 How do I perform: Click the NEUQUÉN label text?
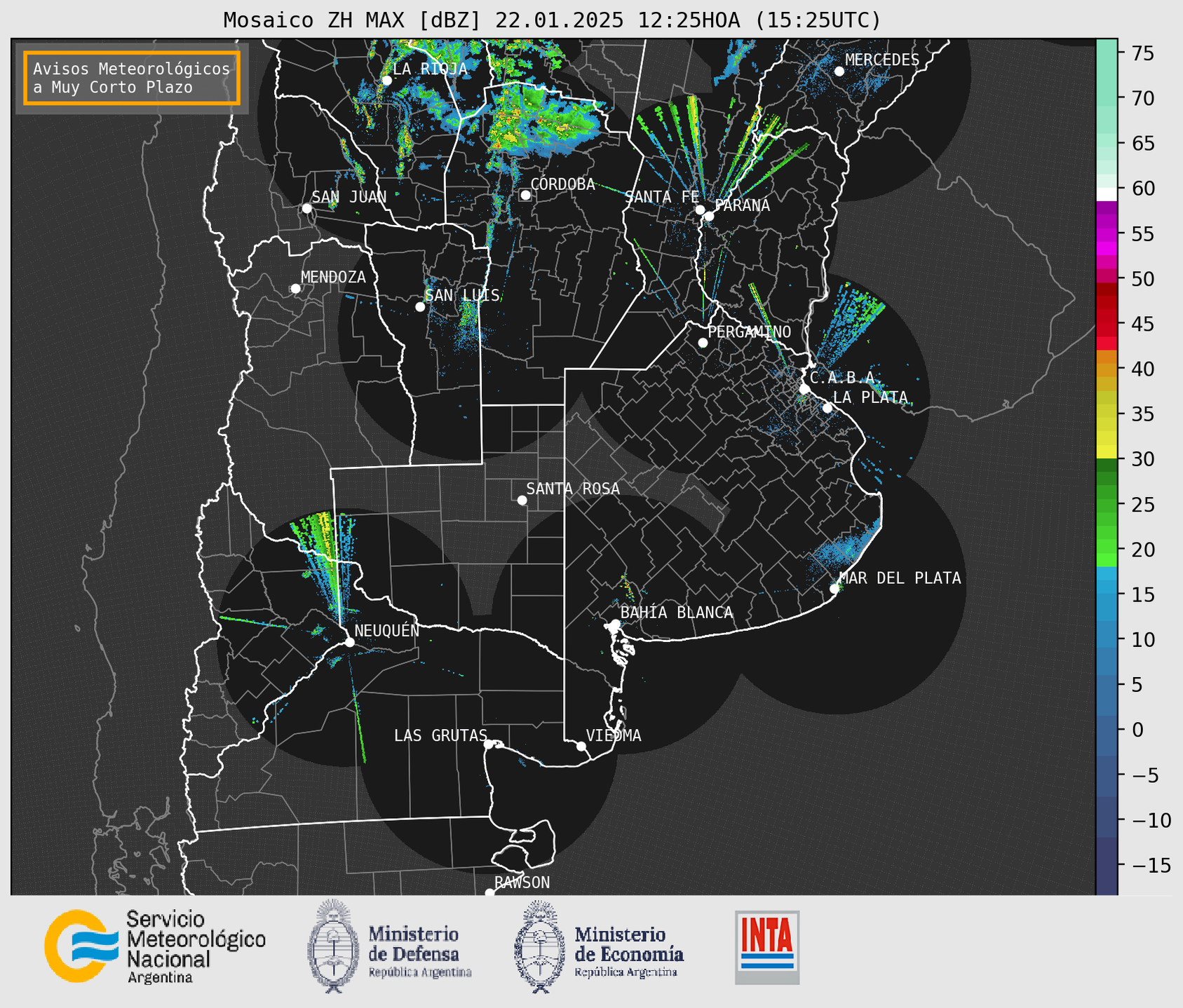[387, 630]
